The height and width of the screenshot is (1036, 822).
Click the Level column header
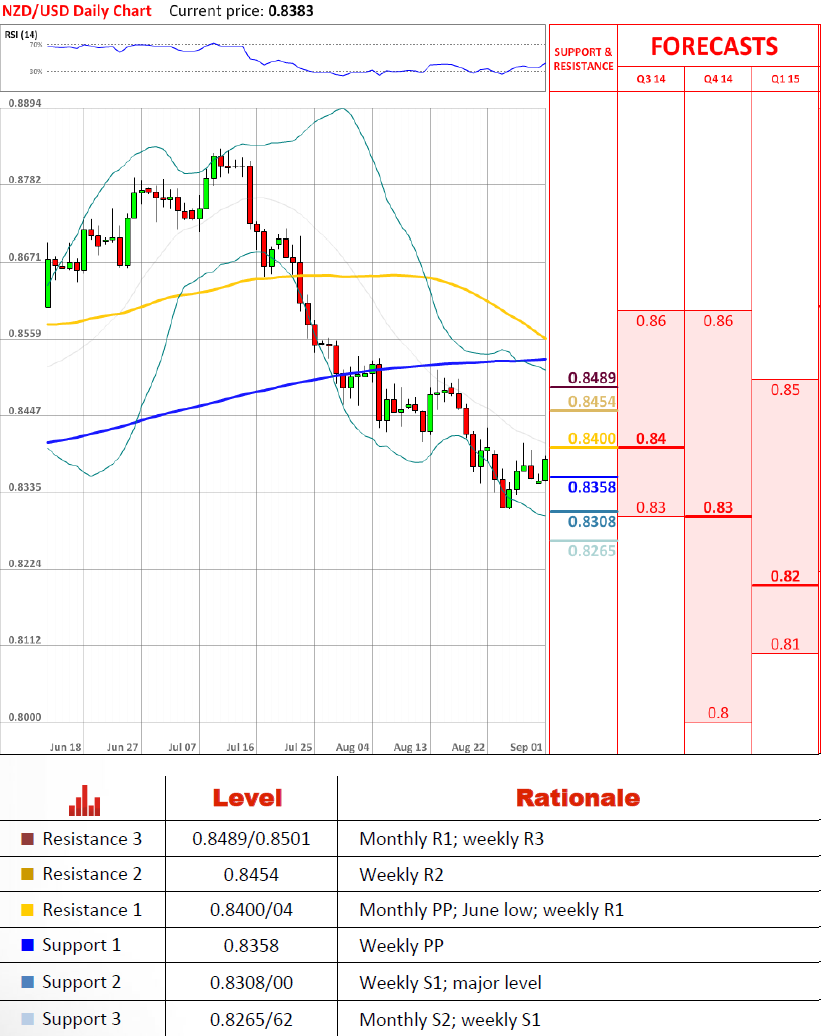pyautogui.click(x=247, y=798)
